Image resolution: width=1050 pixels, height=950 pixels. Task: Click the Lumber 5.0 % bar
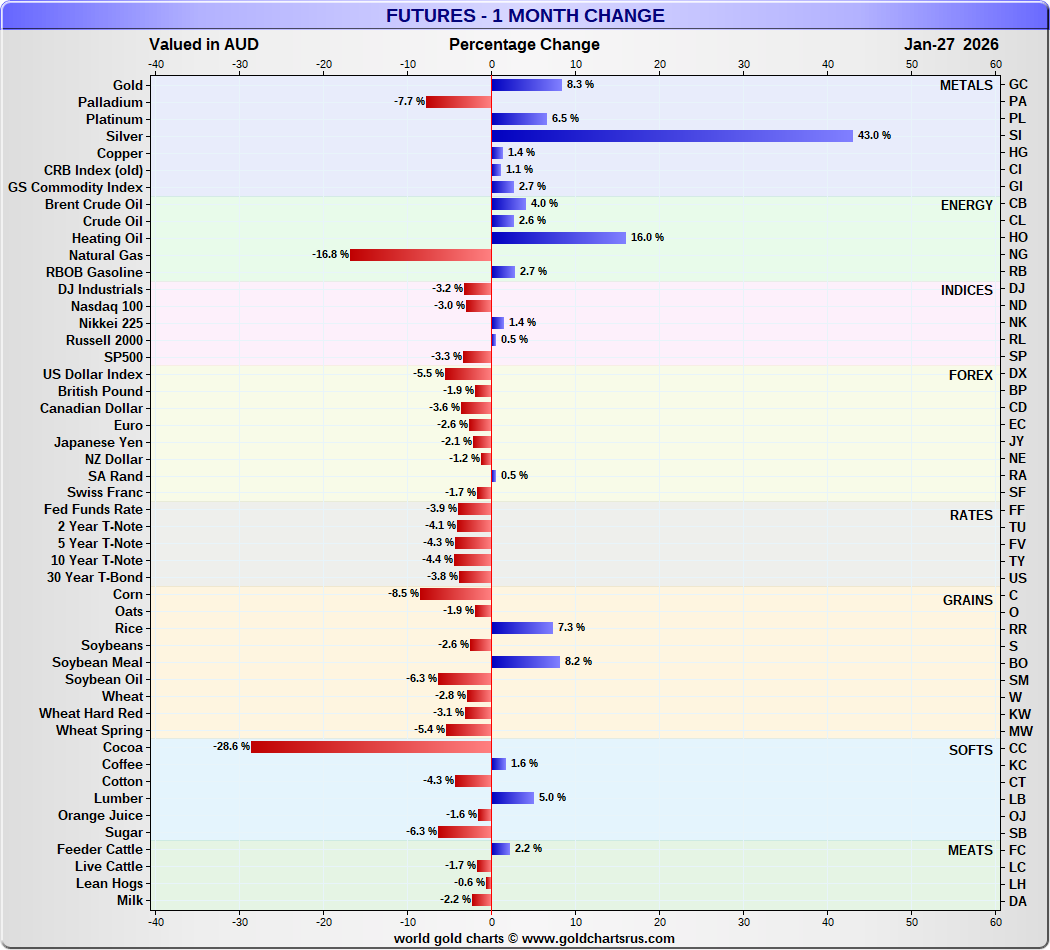coord(513,798)
